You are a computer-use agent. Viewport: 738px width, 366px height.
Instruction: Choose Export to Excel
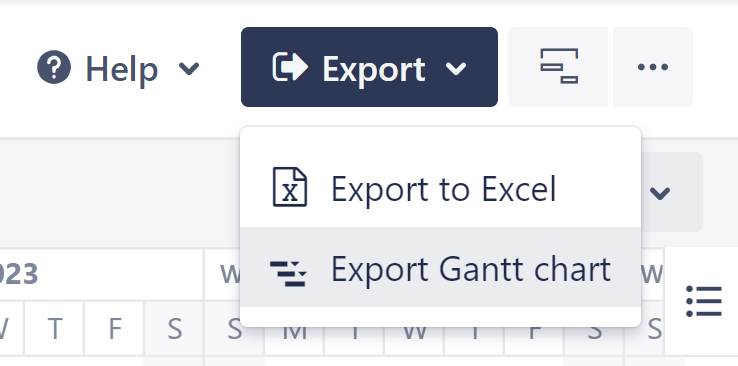click(x=441, y=188)
